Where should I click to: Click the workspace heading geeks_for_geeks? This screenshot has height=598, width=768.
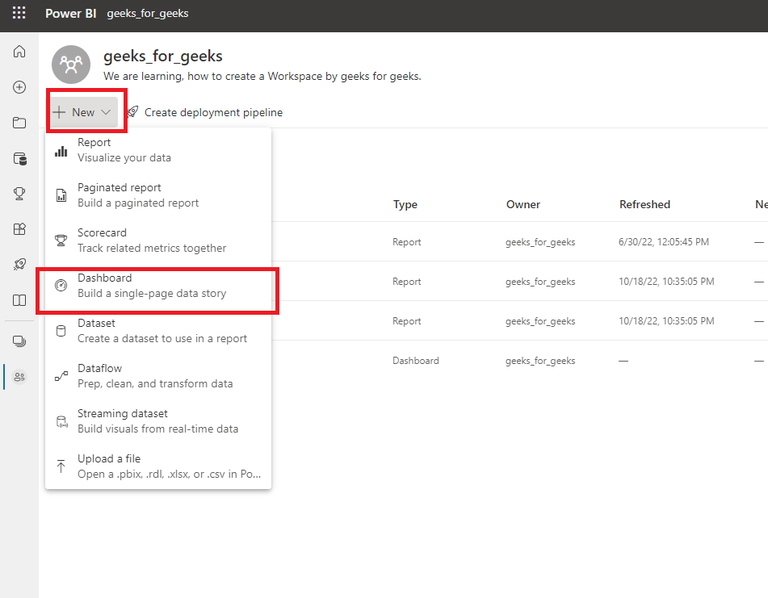click(x=163, y=56)
